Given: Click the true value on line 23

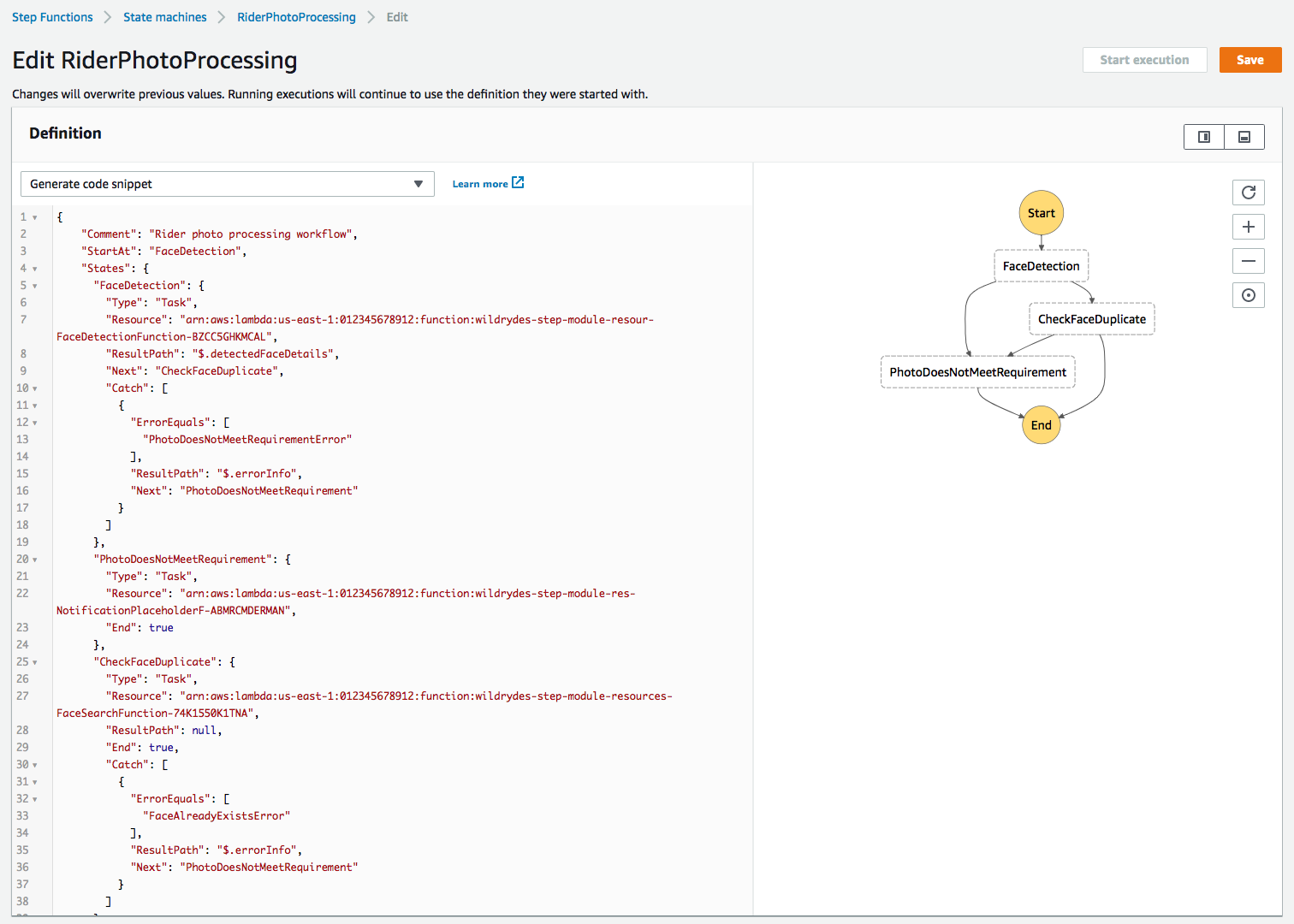Looking at the screenshot, I should [161, 628].
